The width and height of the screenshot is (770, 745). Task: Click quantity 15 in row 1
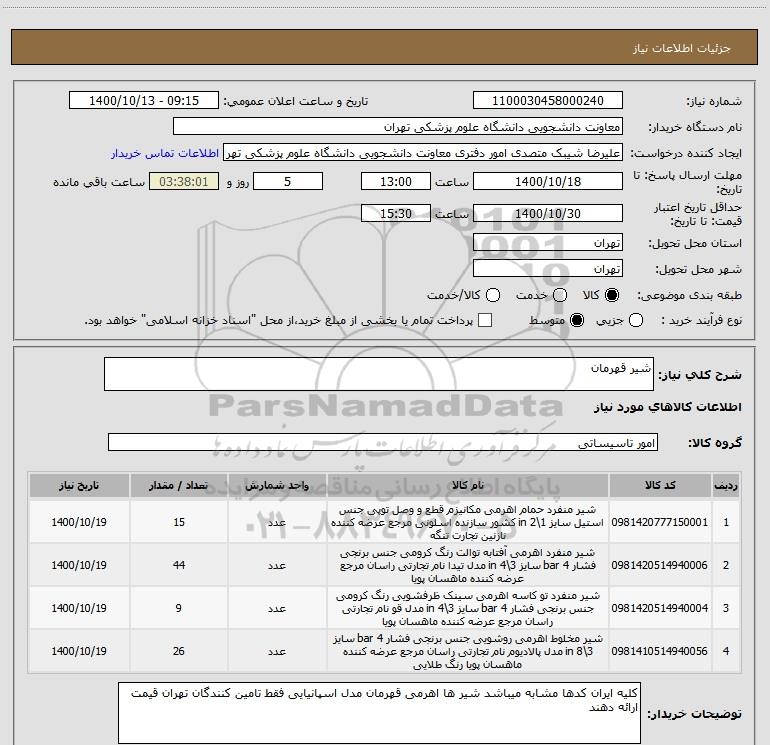coord(179,523)
